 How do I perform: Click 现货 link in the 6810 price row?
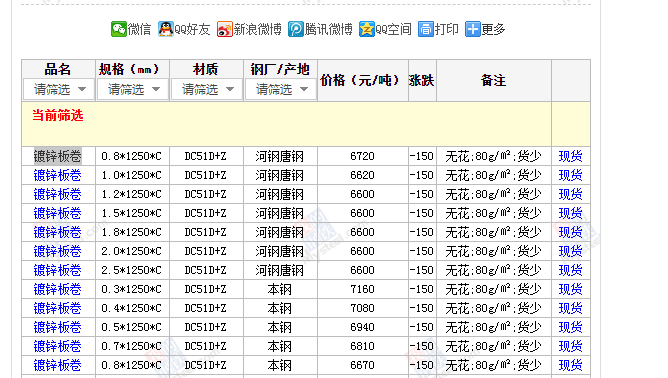point(570,346)
